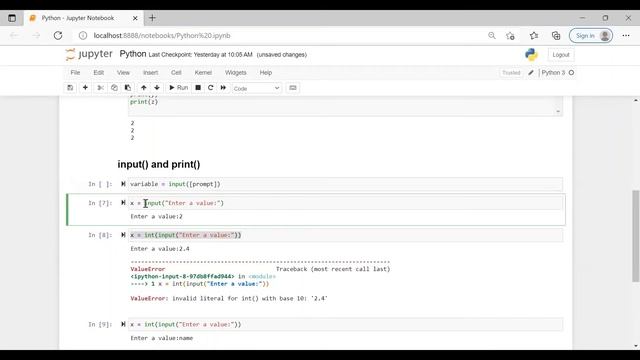
Task: Move selected cell down with the arrow icon
Action: [x=157, y=88]
